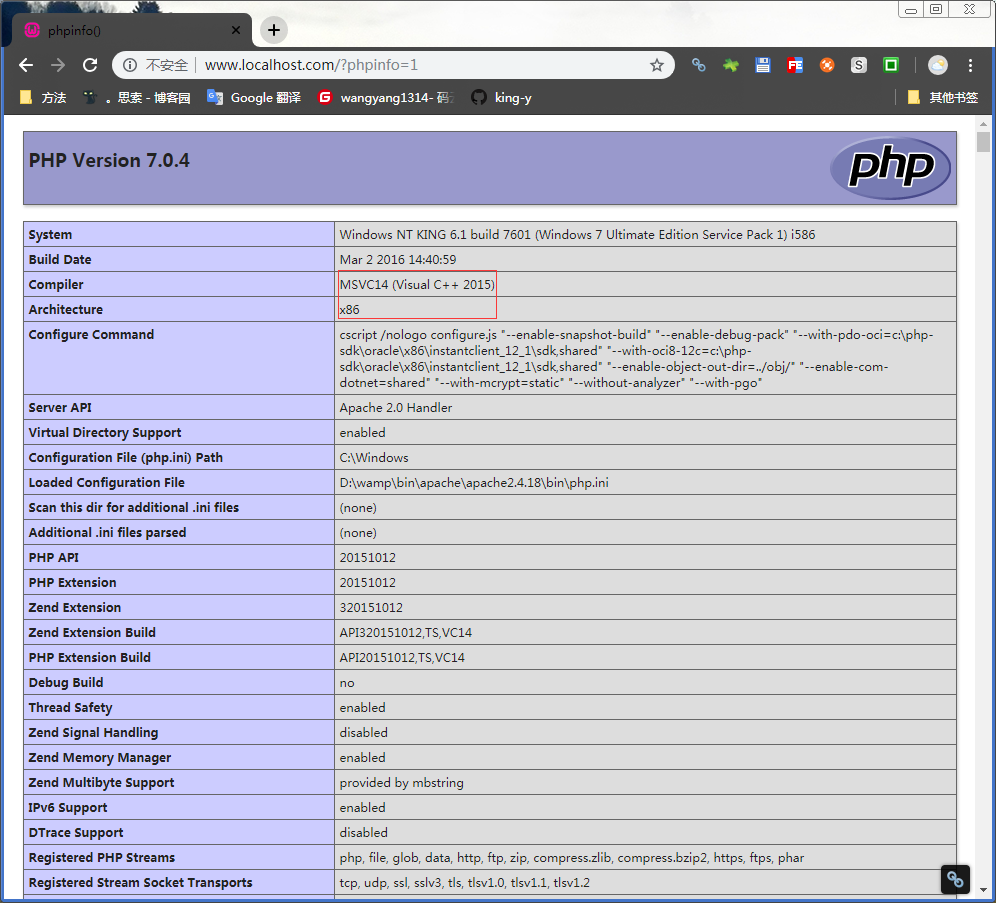Click the blue link badge at page bottom right

coord(954,879)
